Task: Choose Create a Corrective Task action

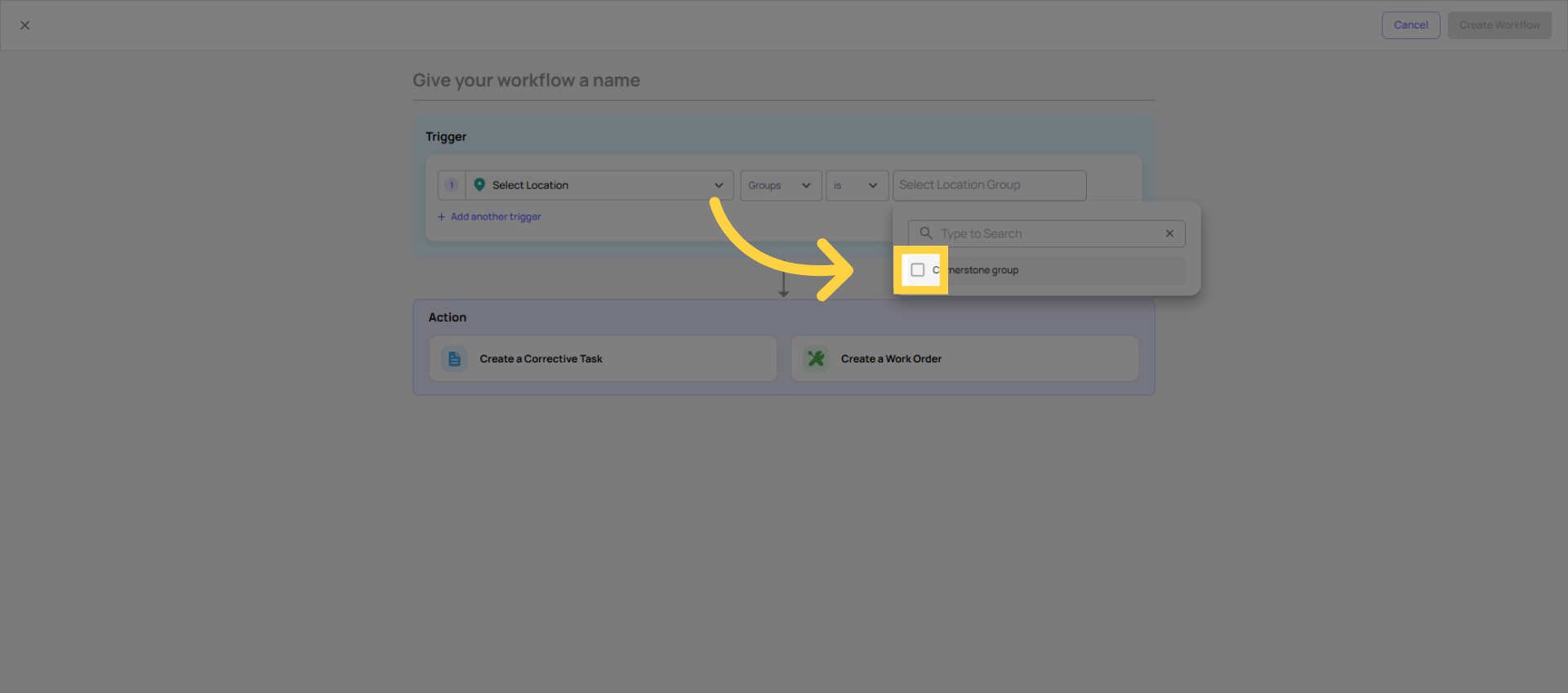Action: coord(603,358)
